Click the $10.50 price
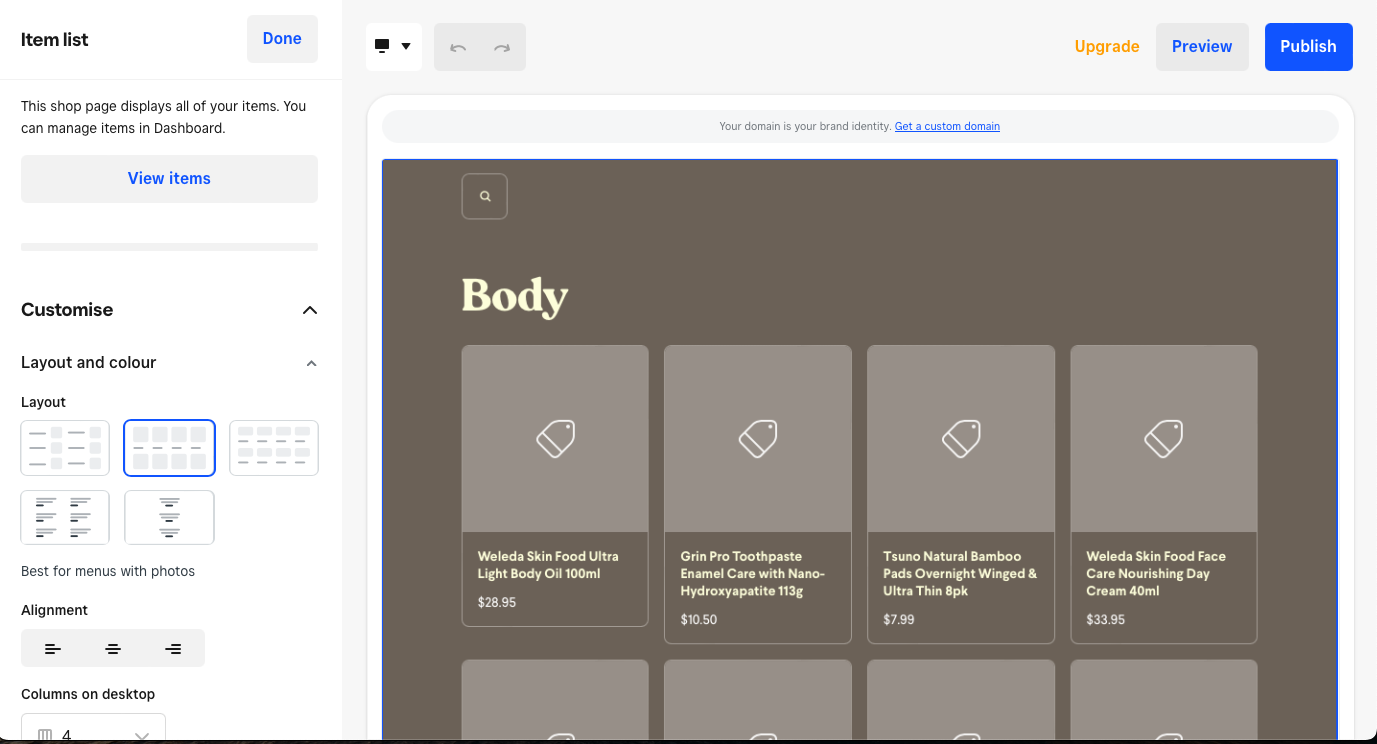The height and width of the screenshot is (744, 1377). click(699, 620)
